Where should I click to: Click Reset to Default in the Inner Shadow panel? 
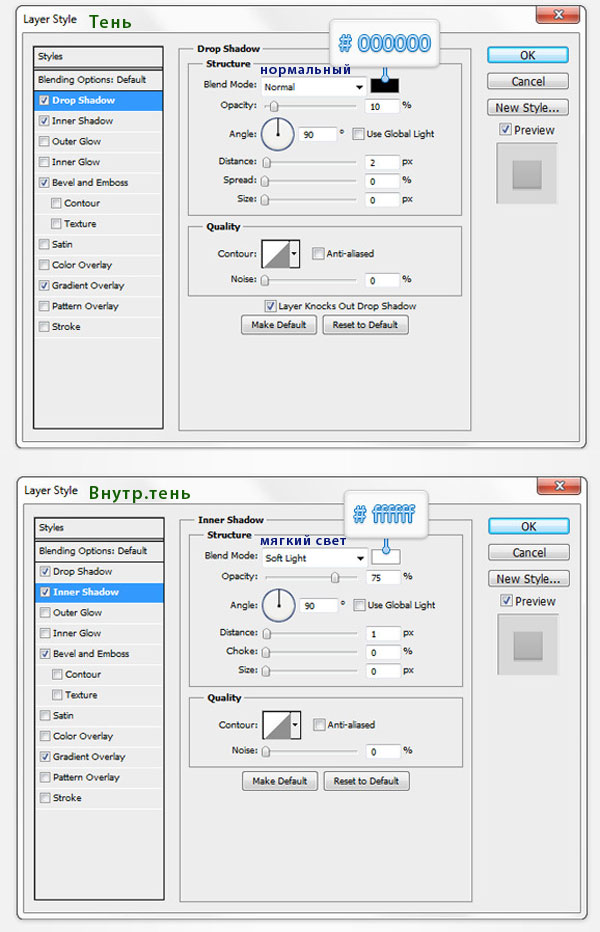[x=366, y=781]
